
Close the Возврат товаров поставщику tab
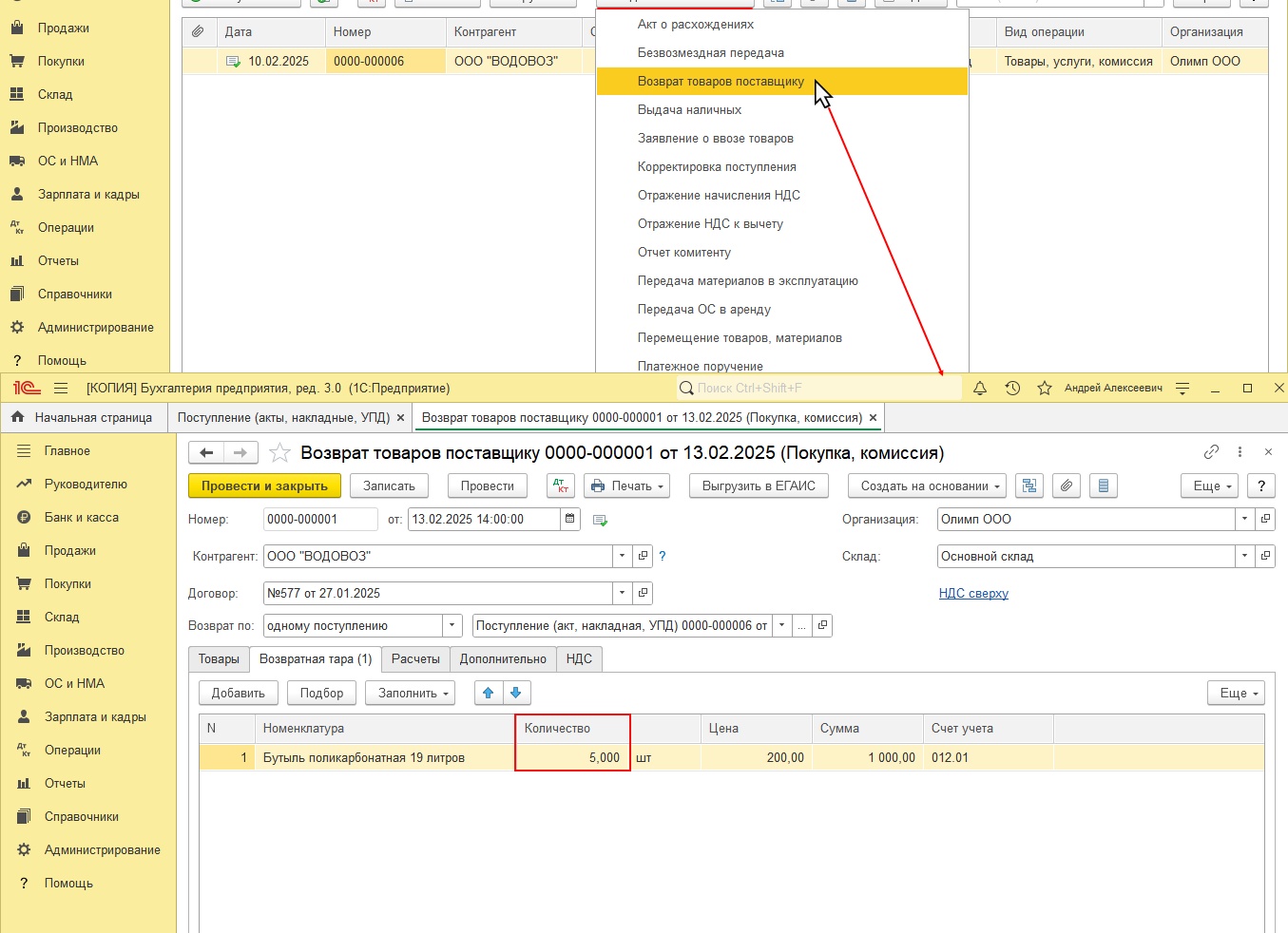click(x=873, y=417)
